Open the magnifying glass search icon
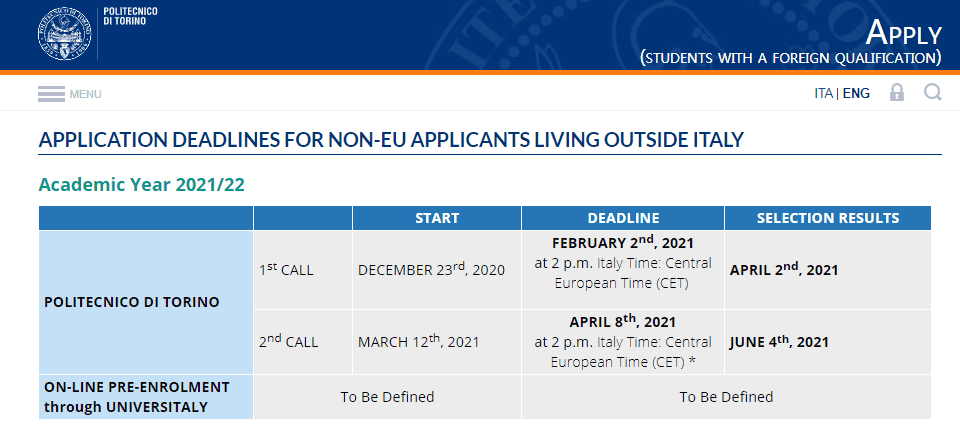Image resolution: width=960 pixels, height=444 pixels. tap(932, 93)
